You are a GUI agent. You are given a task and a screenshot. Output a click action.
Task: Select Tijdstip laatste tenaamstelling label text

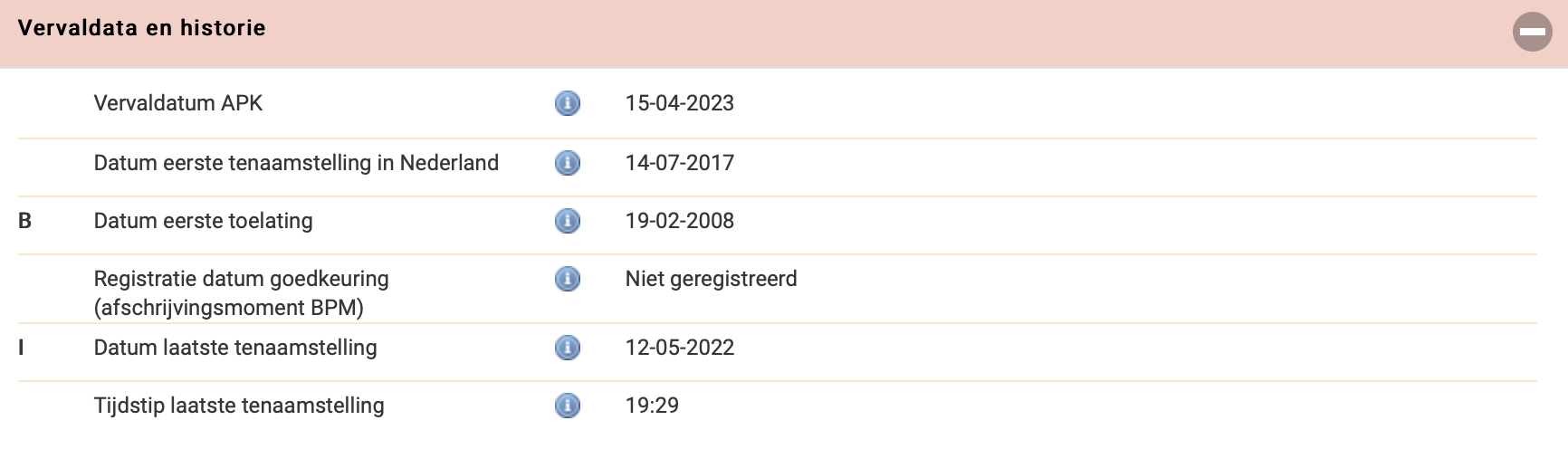pos(239,406)
